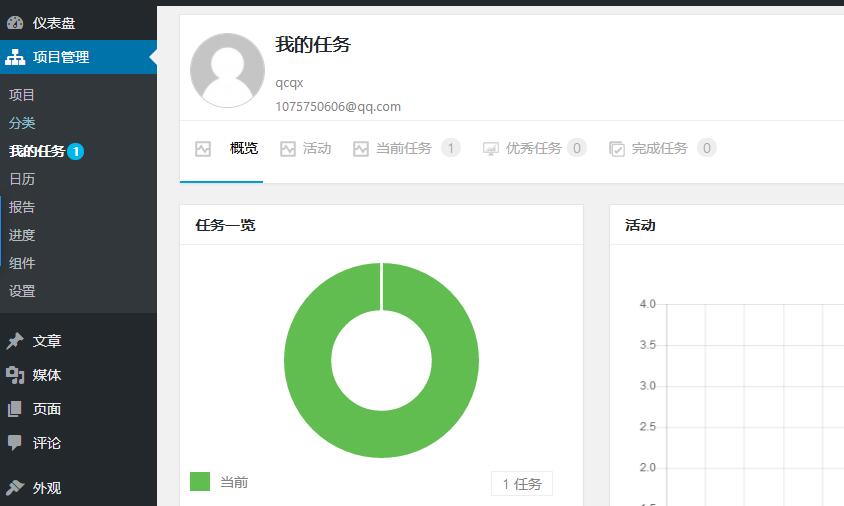Click the username qcqx

click(290, 83)
